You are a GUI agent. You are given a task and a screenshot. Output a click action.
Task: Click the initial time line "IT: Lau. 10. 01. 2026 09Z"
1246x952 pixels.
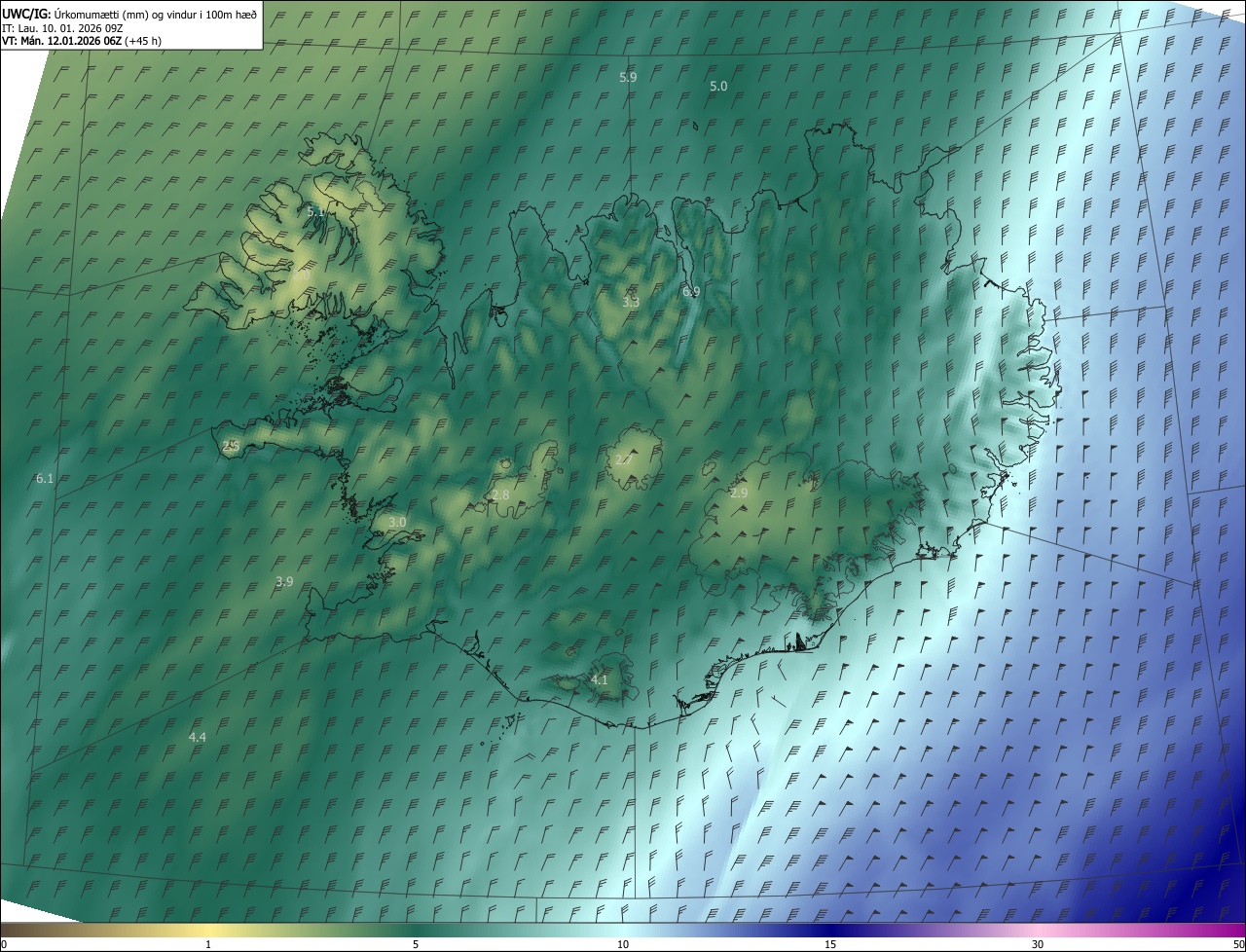(63, 28)
